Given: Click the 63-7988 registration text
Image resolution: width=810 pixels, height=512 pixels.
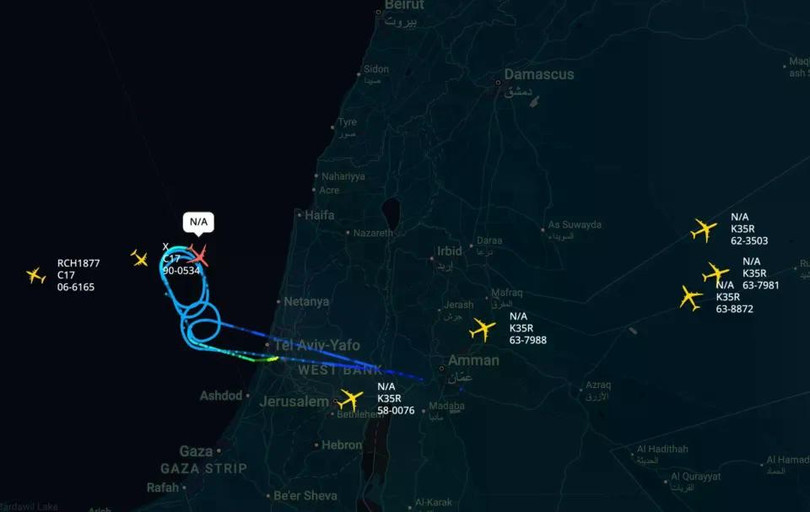Looking at the screenshot, I should (x=528, y=340).
